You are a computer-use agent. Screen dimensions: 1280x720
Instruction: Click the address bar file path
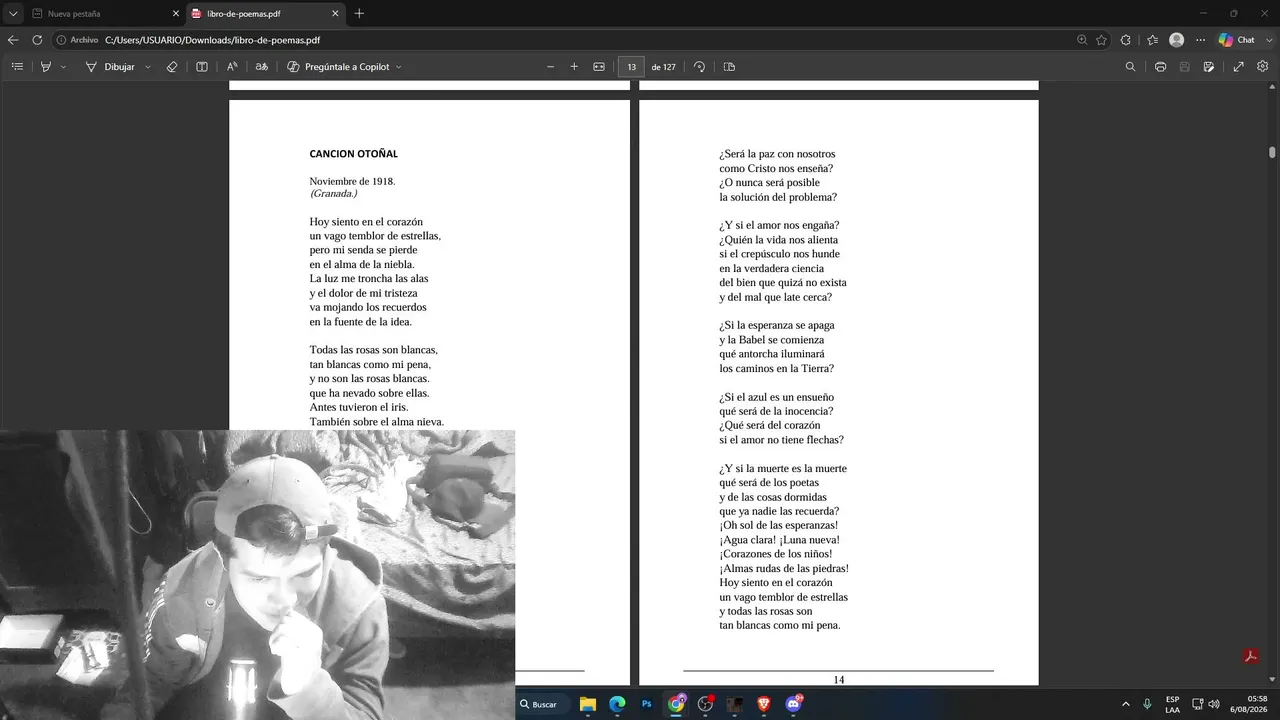212,40
